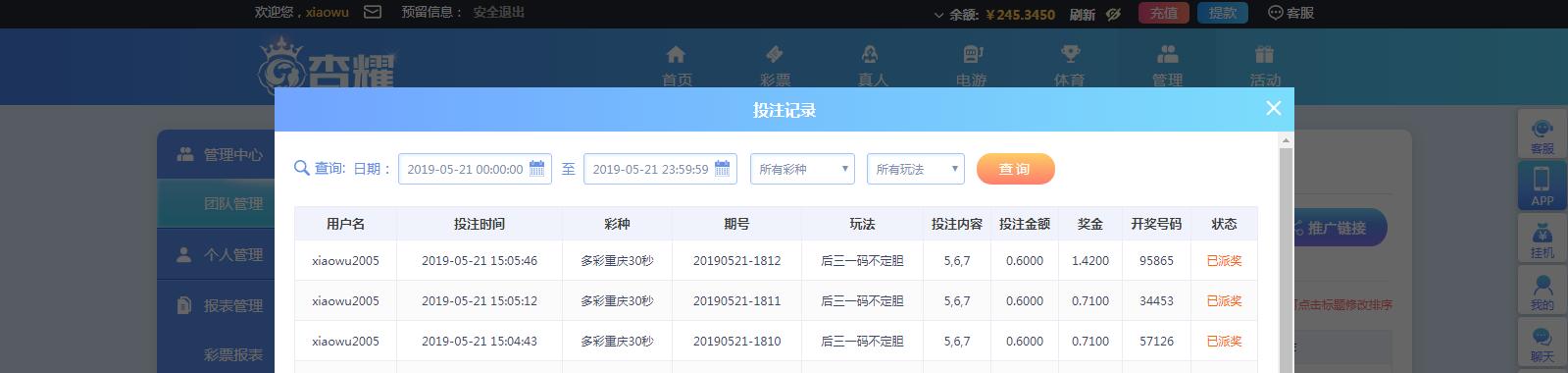Viewport: 1568px width, 373px height.
Task: Click draw number 34453
Action: click(x=1156, y=301)
